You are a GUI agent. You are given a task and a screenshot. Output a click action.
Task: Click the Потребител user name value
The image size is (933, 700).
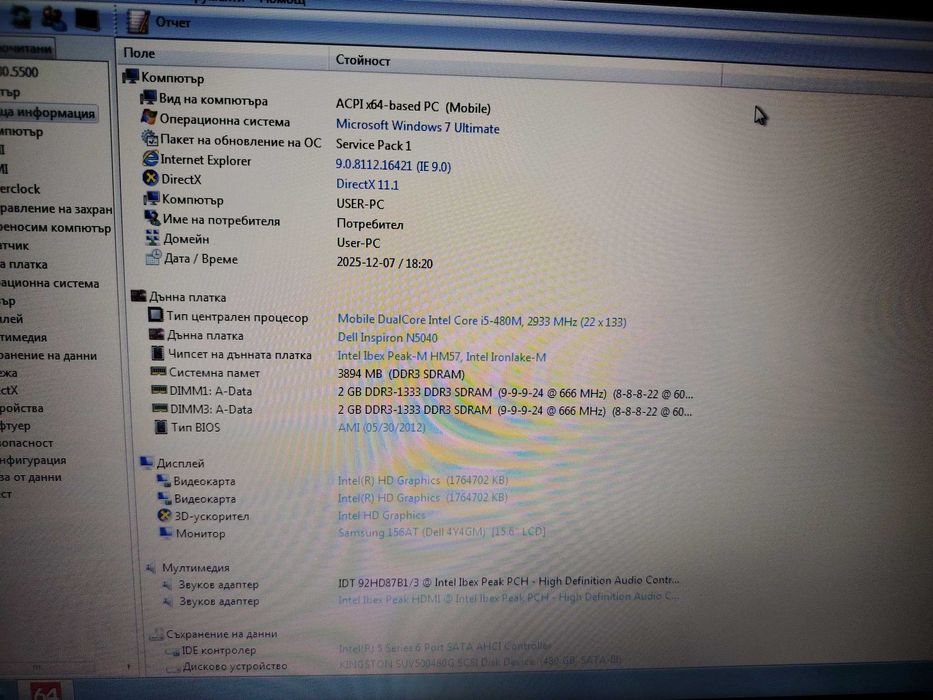pos(370,224)
